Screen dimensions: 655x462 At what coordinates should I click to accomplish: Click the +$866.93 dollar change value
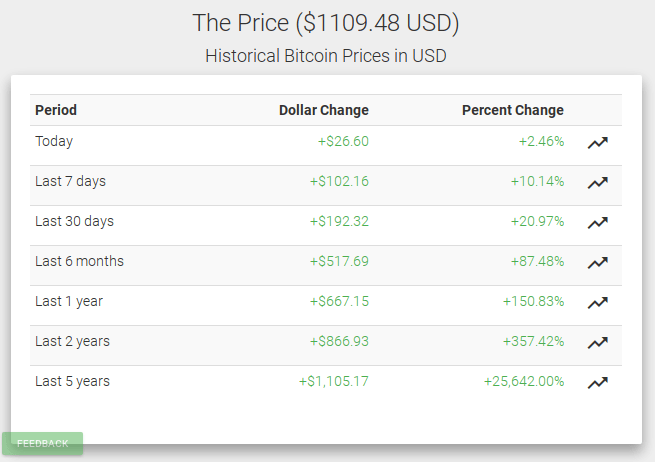[339, 341]
